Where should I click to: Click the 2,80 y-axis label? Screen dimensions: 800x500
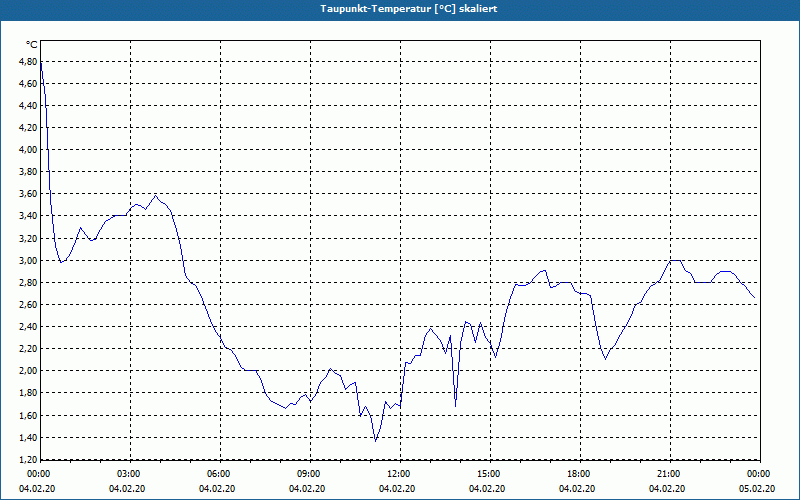pyautogui.click(x=28, y=282)
